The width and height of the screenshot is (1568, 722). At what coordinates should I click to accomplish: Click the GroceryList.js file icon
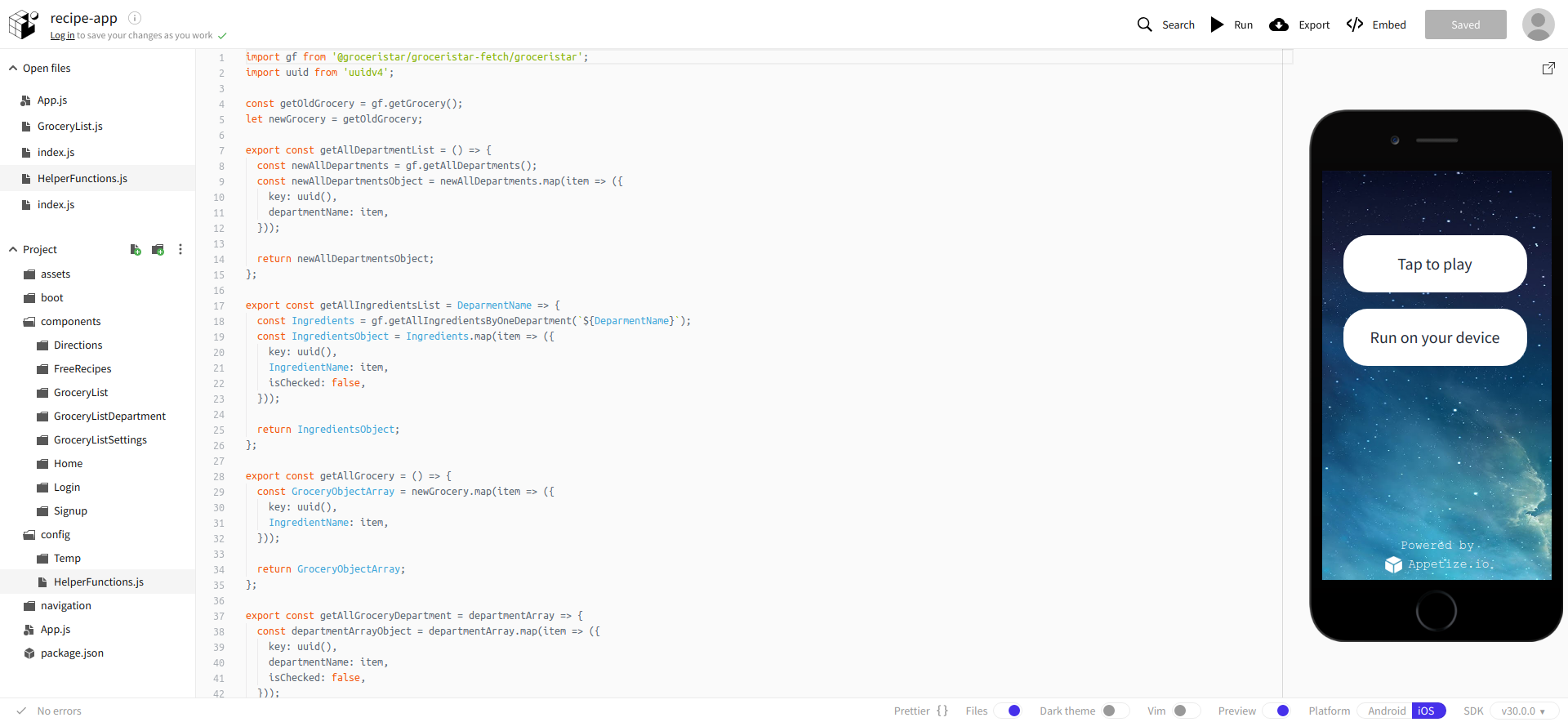click(x=26, y=127)
